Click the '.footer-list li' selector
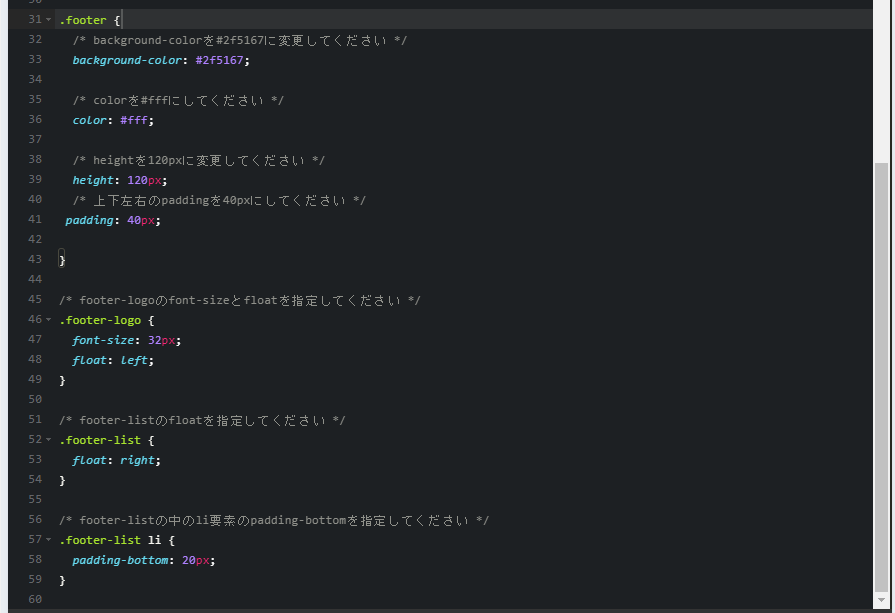 (x=110, y=540)
